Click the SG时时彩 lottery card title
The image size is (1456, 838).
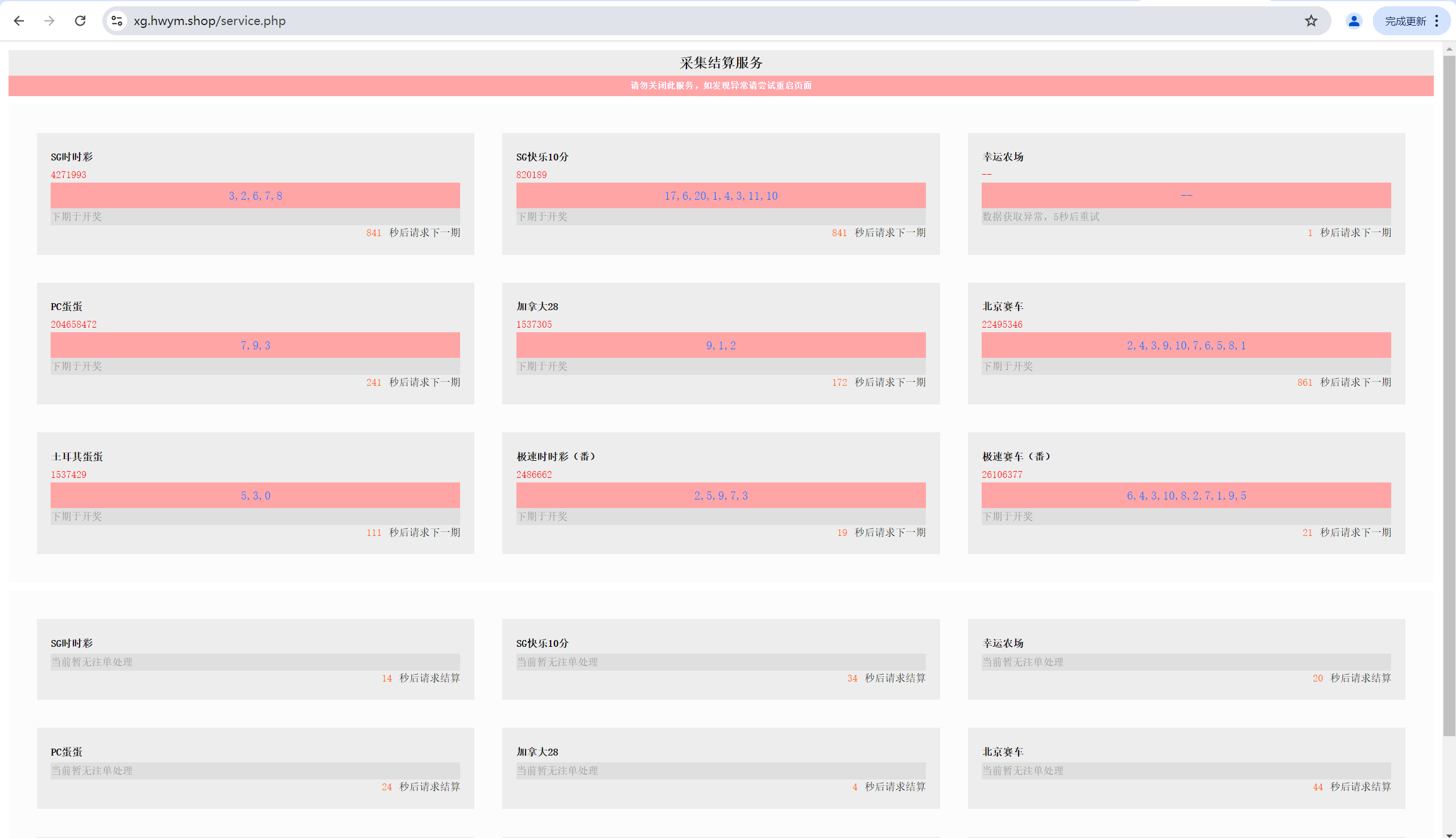coord(71,157)
